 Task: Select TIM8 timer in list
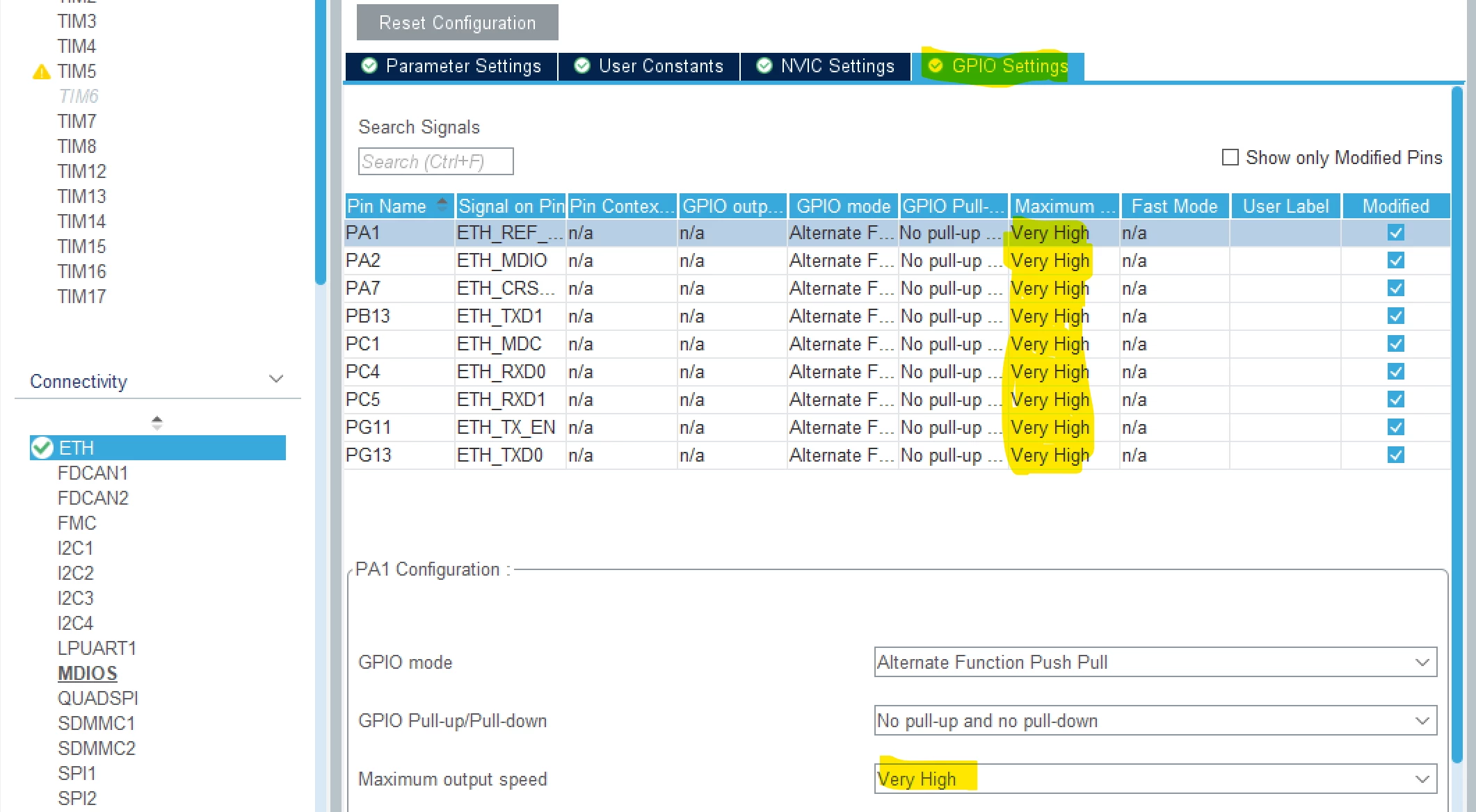pos(77,146)
